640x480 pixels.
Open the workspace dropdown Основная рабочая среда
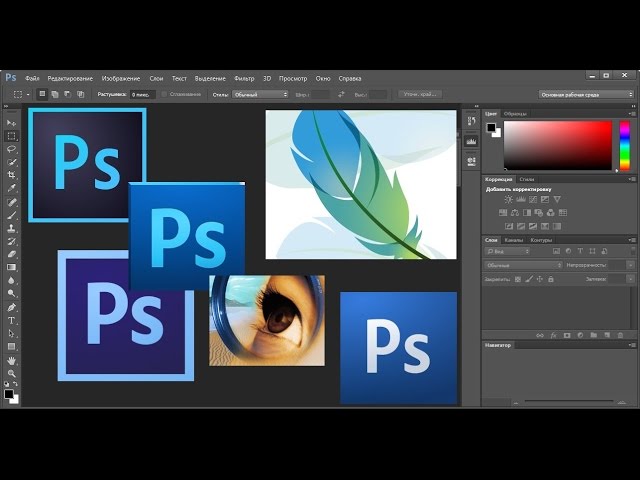tap(586, 94)
